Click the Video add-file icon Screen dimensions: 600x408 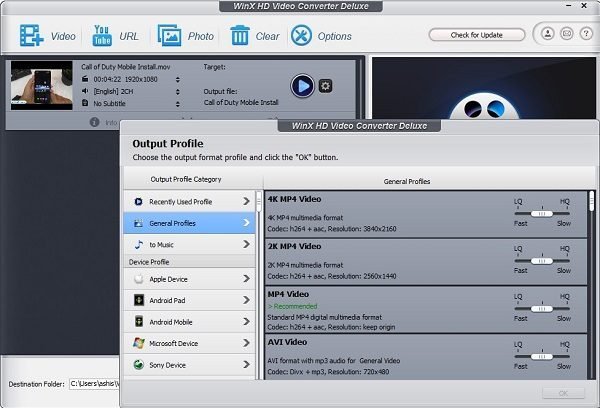(x=31, y=36)
